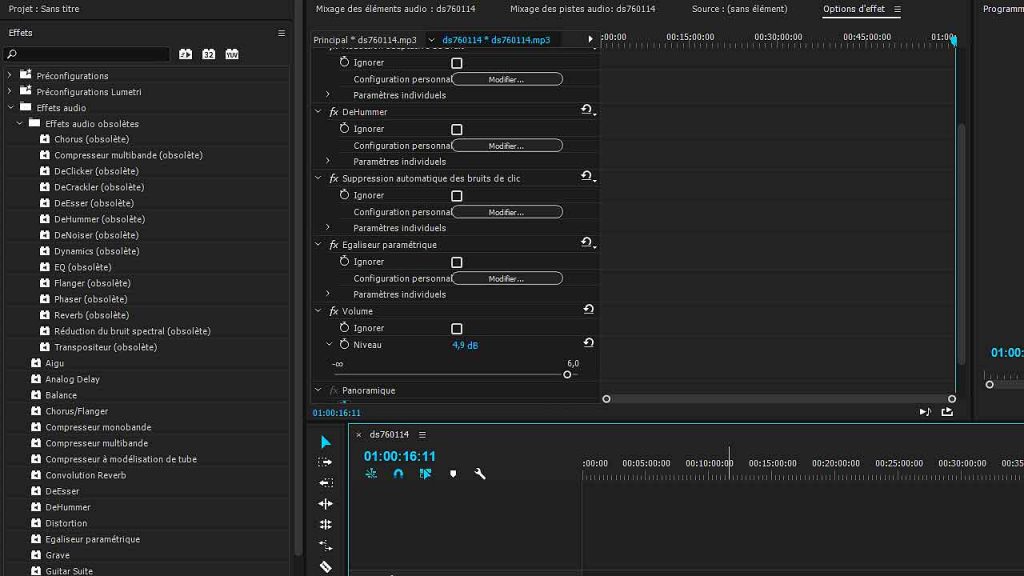Toggle timeline snapping magnet icon

pos(398,474)
